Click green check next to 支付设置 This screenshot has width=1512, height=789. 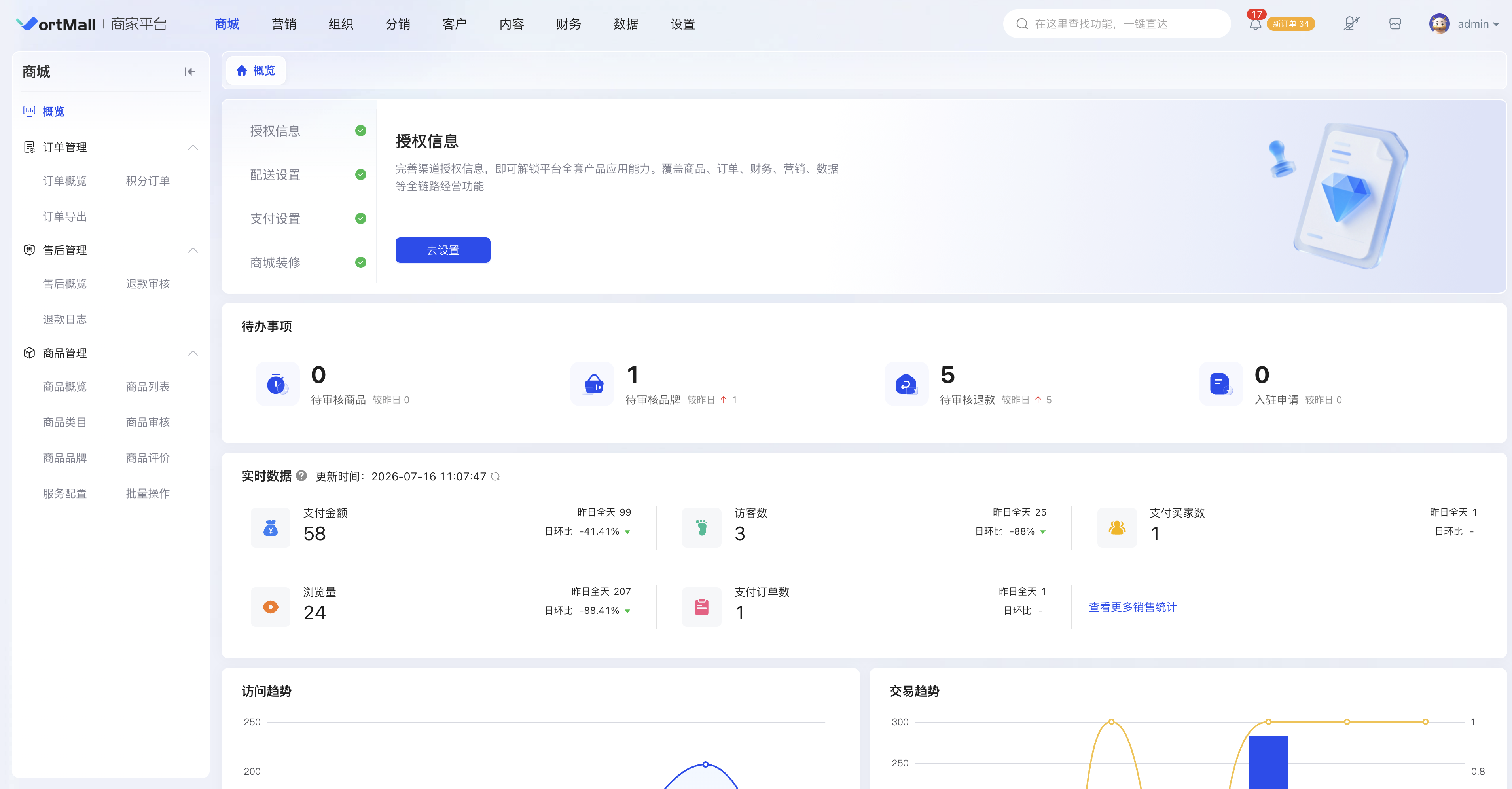pyautogui.click(x=360, y=218)
